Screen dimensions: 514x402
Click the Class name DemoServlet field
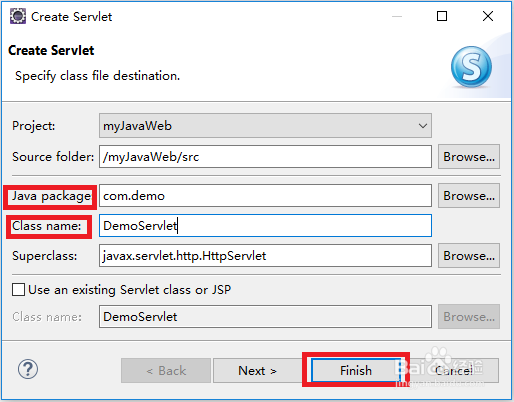[x=265, y=226]
